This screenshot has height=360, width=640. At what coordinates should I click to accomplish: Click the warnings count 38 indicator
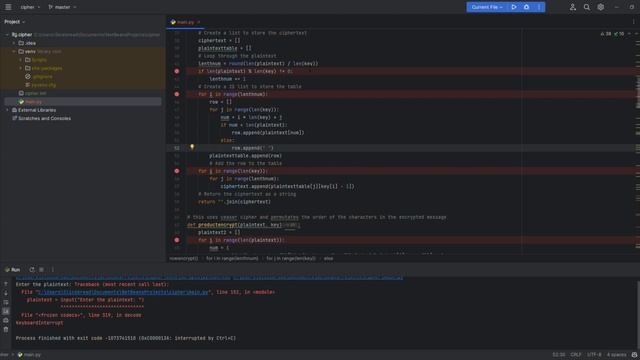coord(606,34)
